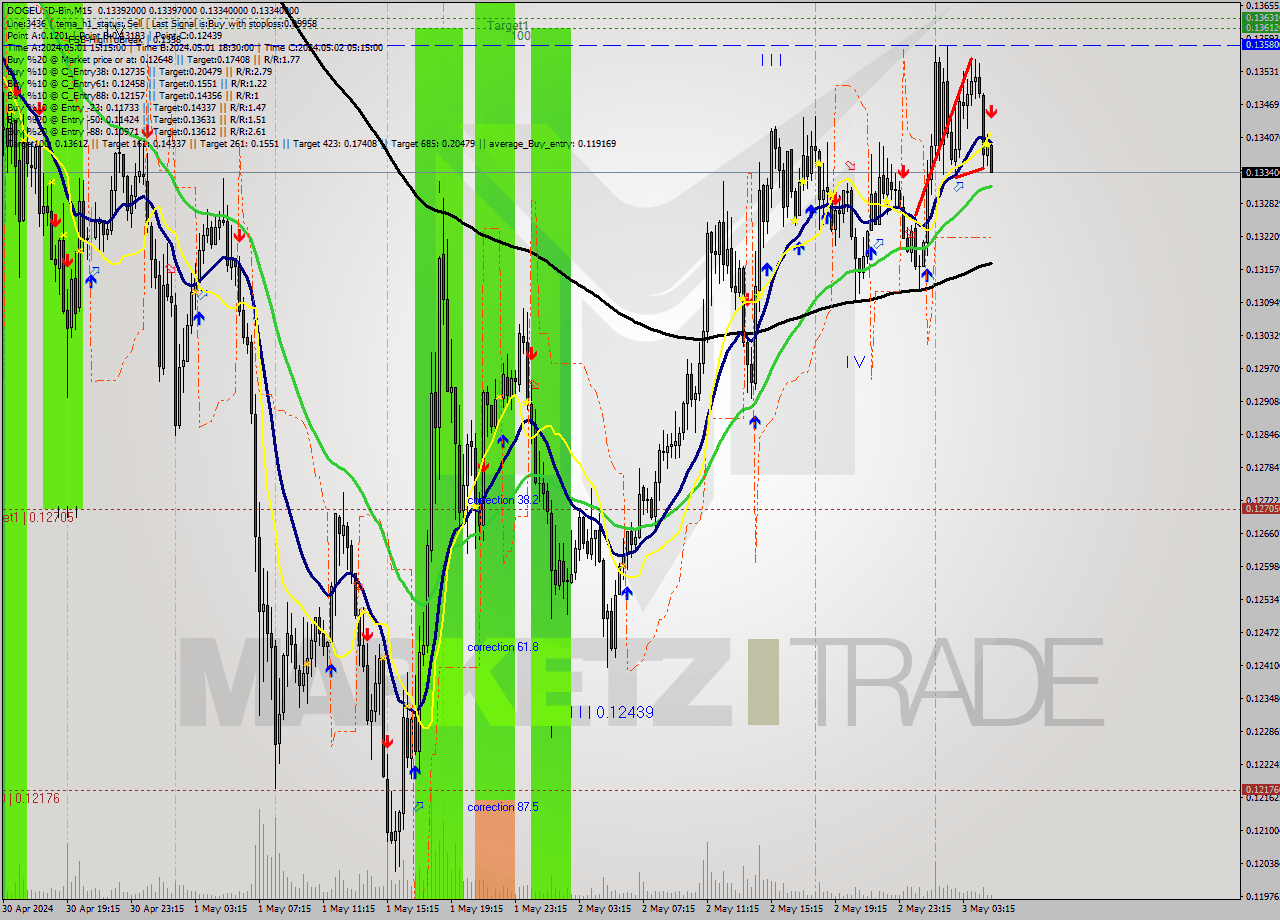Click the '2 May 23:15' time label
The image size is (1280, 920).
coord(925,908)
